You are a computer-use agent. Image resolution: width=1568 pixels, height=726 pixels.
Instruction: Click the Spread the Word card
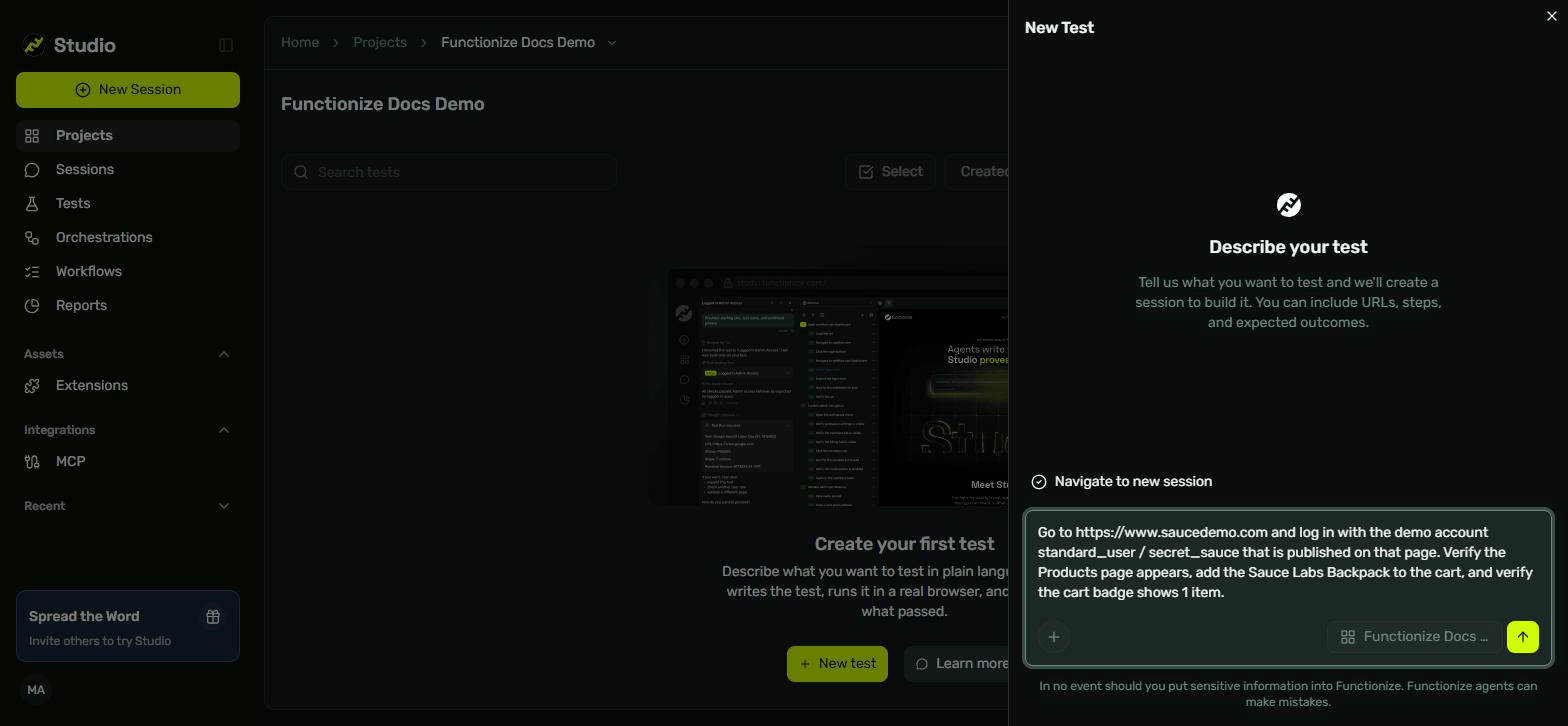click(128, 626)
